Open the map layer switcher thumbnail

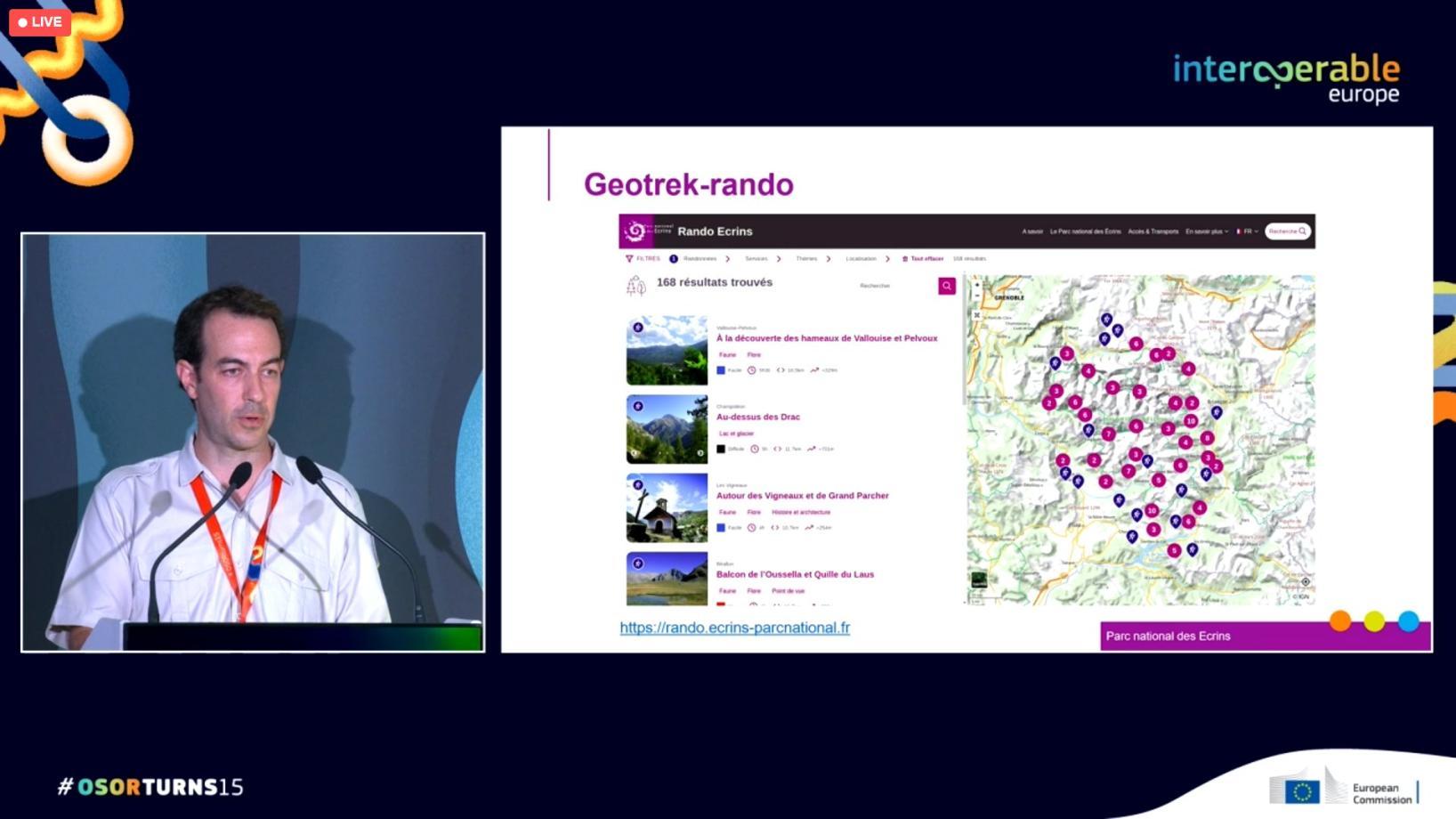pyautogui.click(x=979, y=580)
